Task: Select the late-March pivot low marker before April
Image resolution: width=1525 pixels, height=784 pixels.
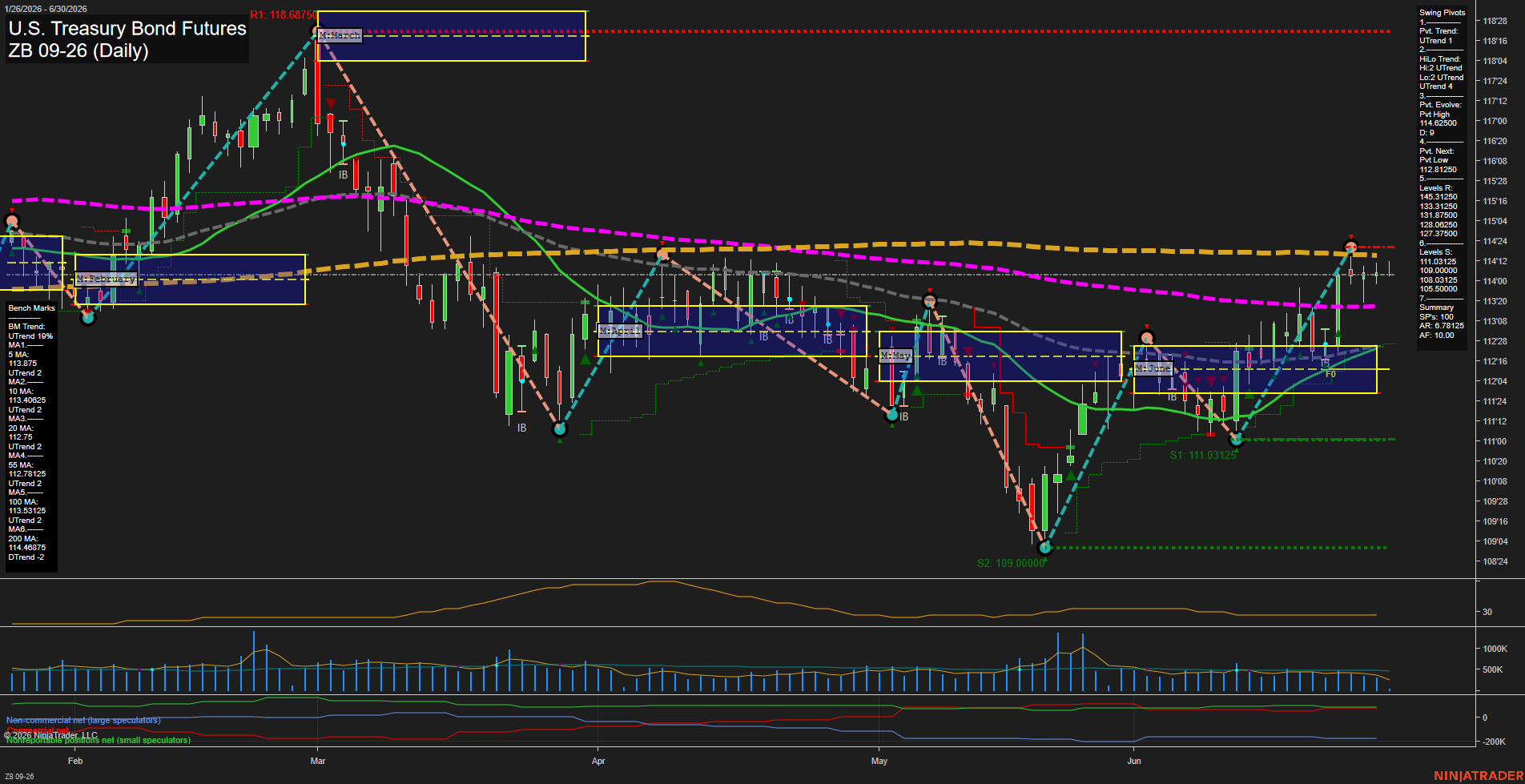Action: tap(560, 429)
